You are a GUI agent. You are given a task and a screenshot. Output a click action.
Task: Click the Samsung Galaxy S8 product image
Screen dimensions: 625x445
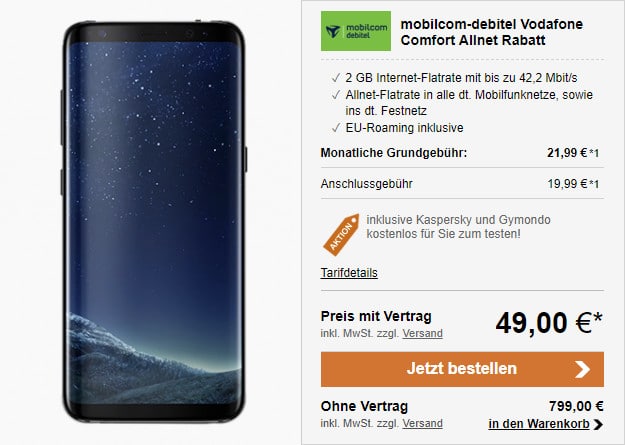154,222
